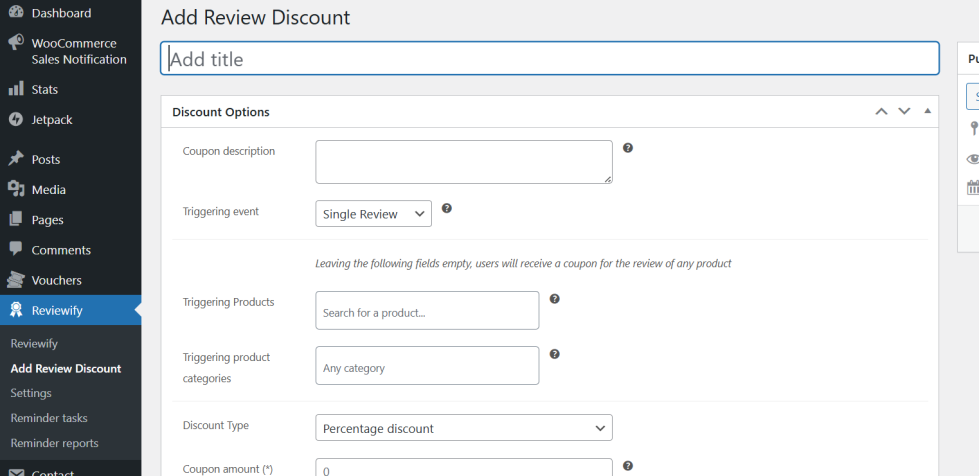Viewport: 979px width, 476px height.
Task: Open the Media menu item
Action: coord(49,189)
